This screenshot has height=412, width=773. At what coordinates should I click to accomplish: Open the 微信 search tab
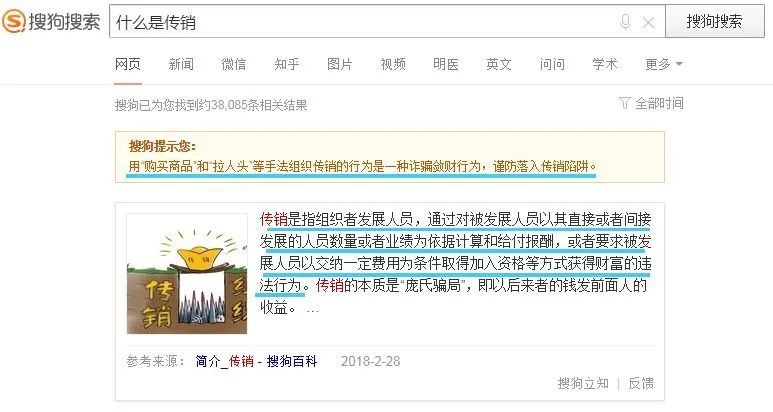tap(234, 64)
